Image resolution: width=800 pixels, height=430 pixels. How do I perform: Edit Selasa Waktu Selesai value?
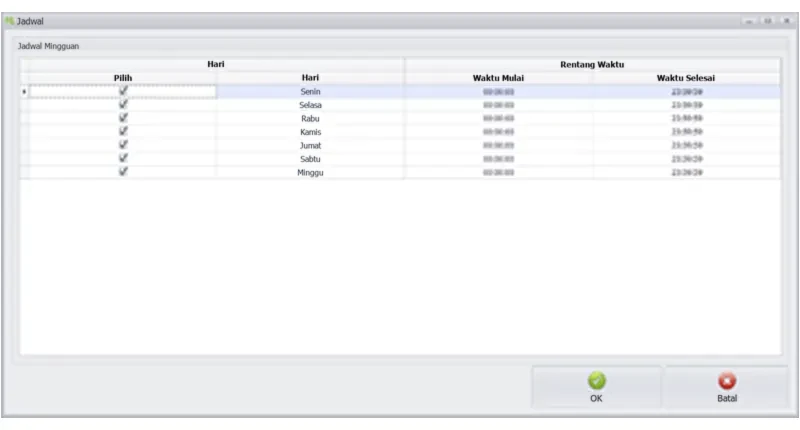tap(686, 105)
